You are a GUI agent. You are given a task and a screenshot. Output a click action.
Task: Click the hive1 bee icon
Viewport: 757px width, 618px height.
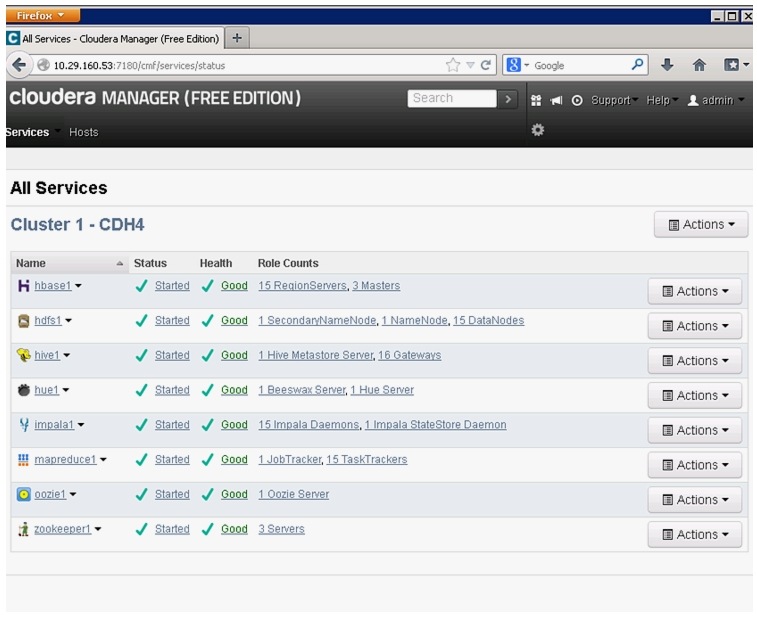pyautogui.click(x=24, y=355)
